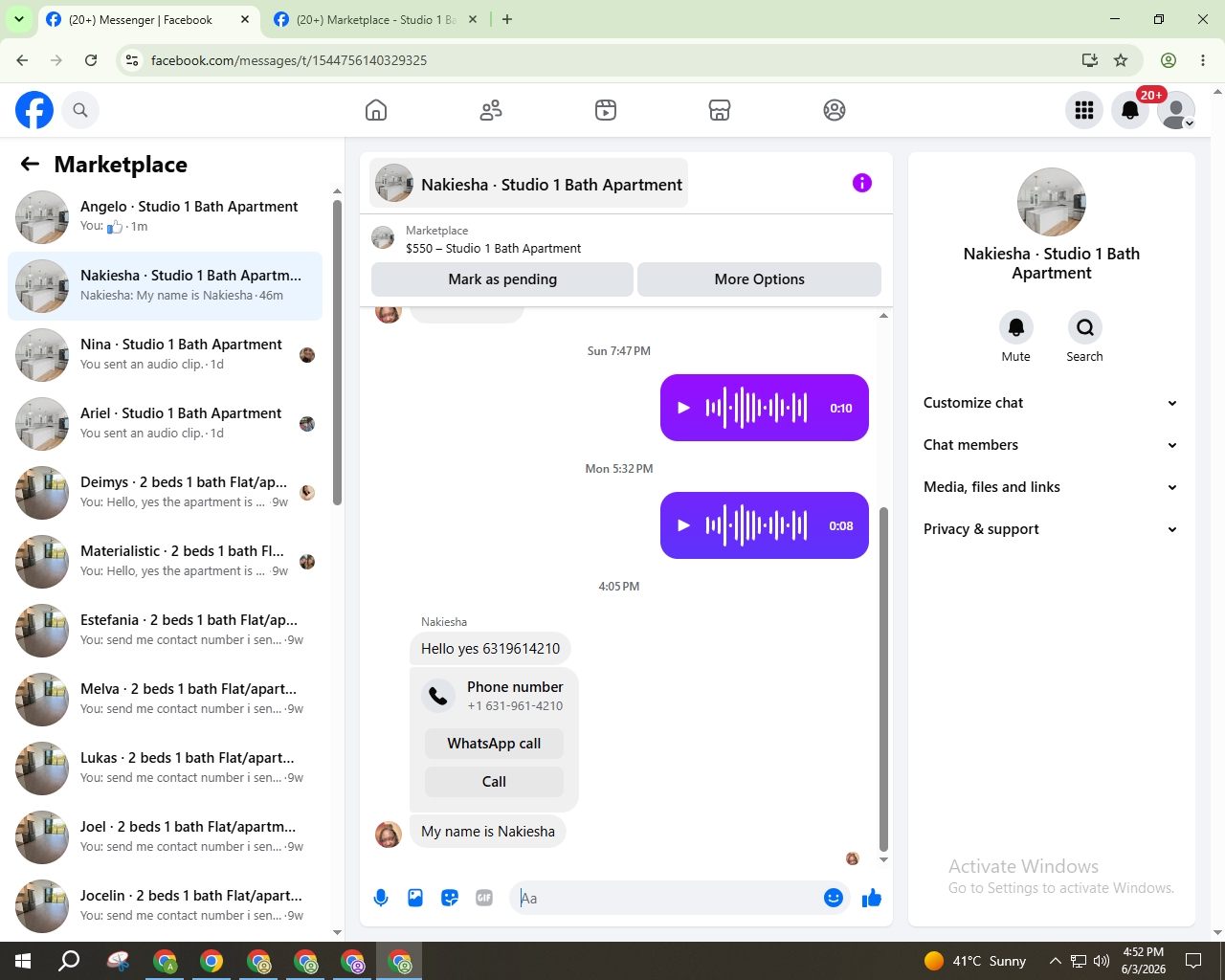Click the chat messages scrollbar
The image size is (1225, 980).
(x=883, y=679)
